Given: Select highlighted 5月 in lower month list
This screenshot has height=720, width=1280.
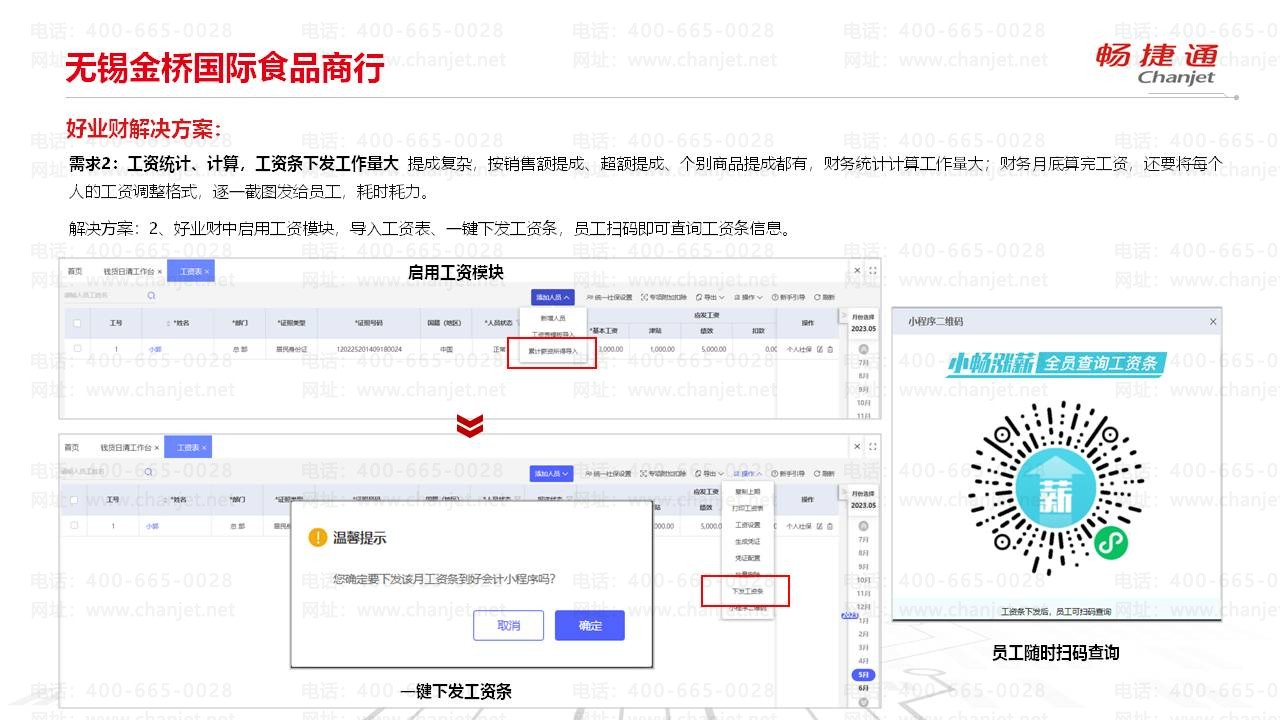Looking at the screenshot, I should tap(863, 676).
